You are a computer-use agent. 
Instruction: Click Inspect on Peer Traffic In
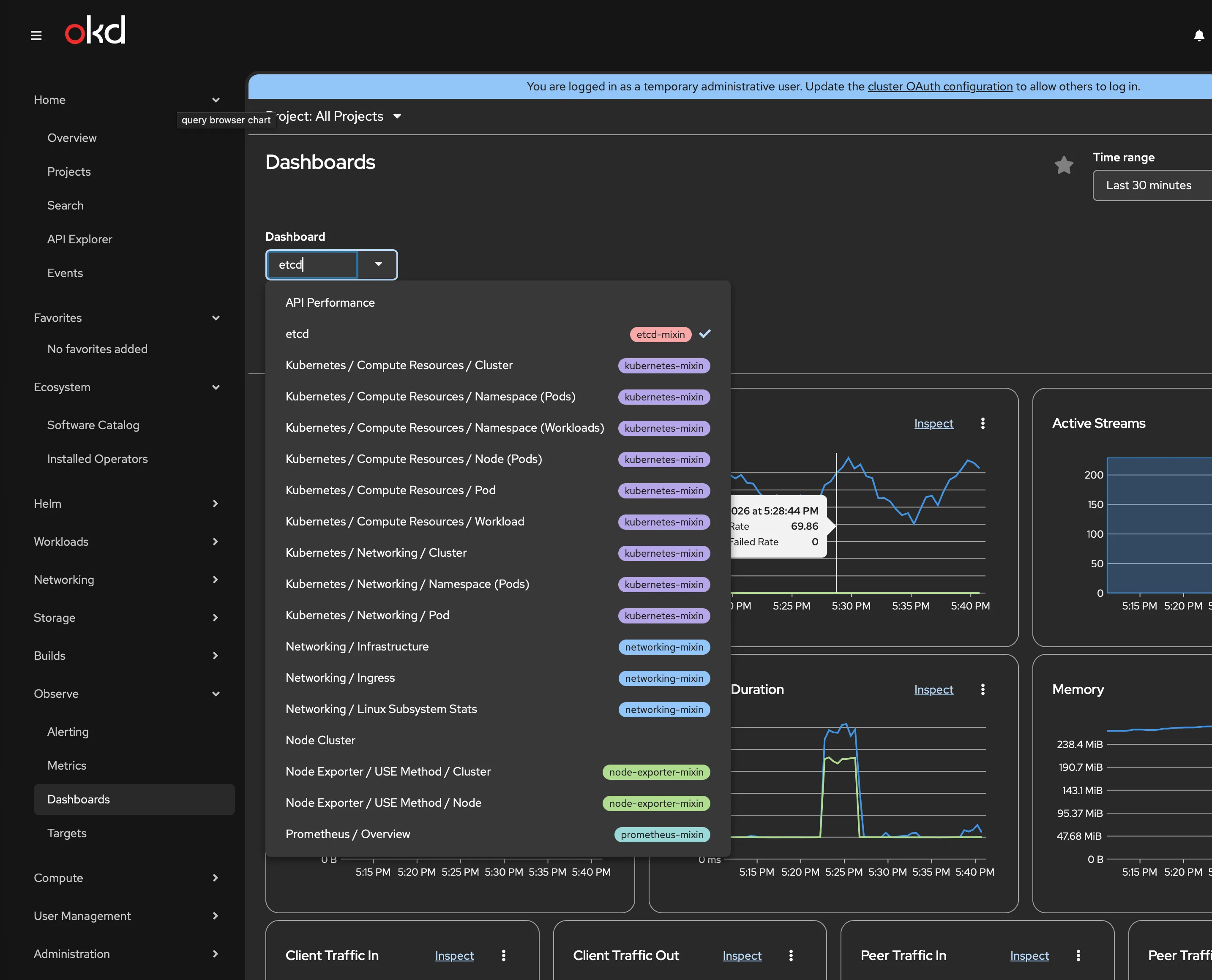[1029, 955]
